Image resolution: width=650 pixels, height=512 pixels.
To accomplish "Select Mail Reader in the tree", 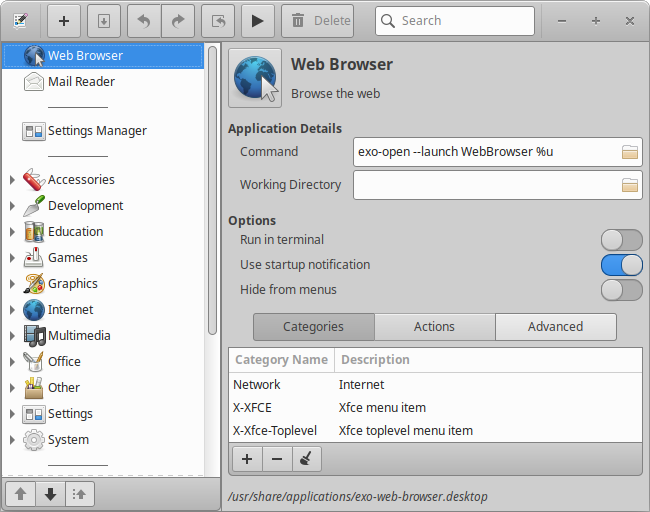I will 103,82.
